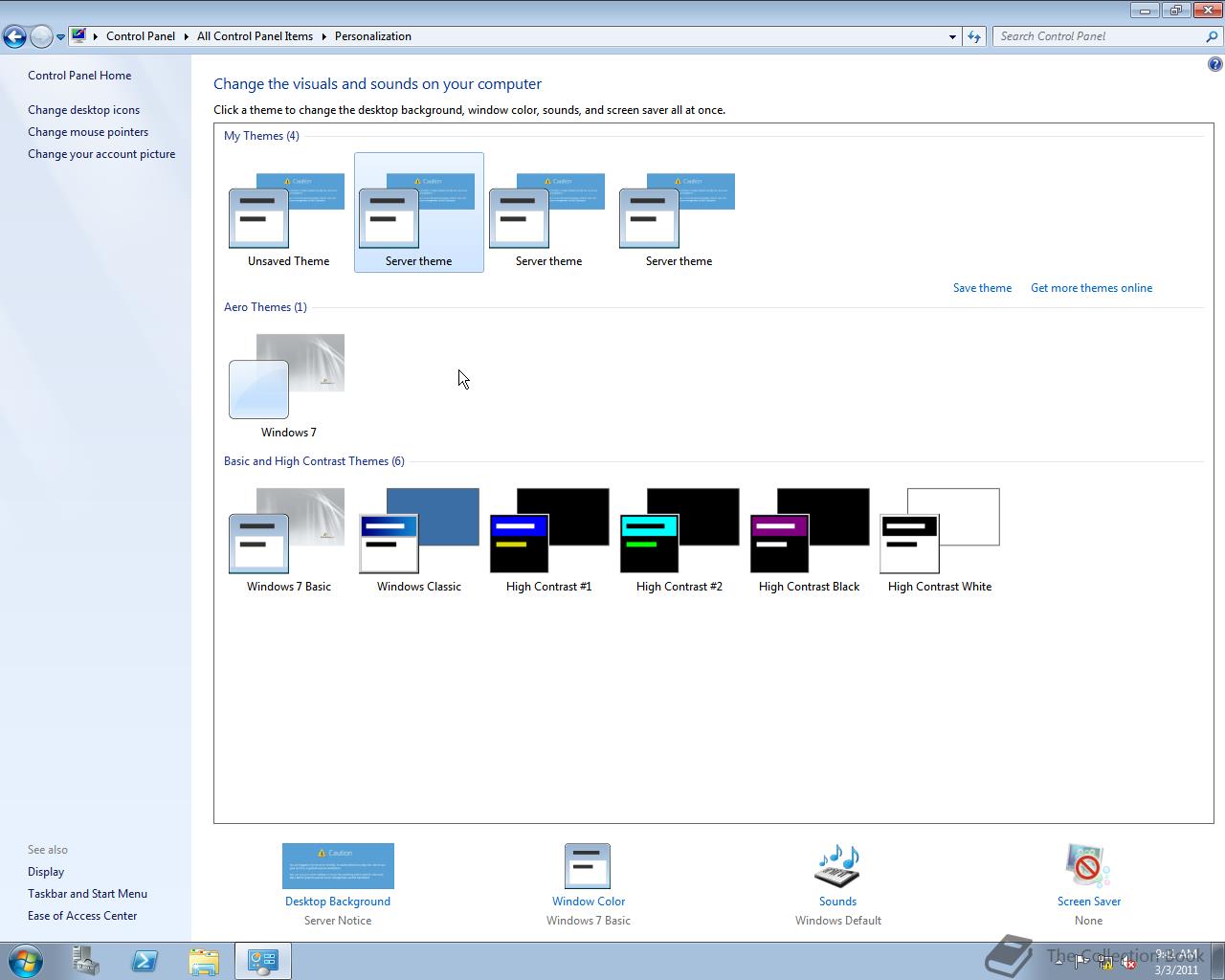Viewport: 1225px width, 980px height.
Task: Select Personalization breadcrumb
Action: pos(373,36)
